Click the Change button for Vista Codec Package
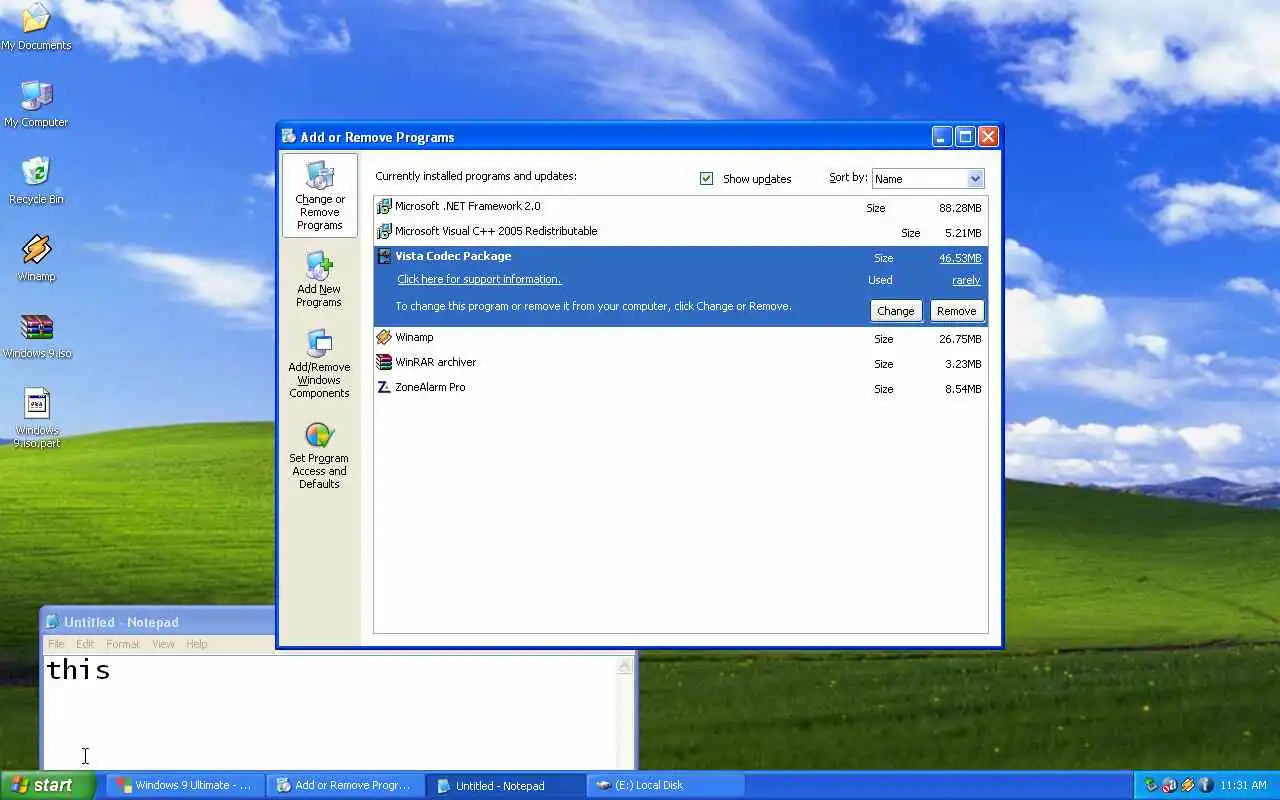 click(x=896, y=311)
